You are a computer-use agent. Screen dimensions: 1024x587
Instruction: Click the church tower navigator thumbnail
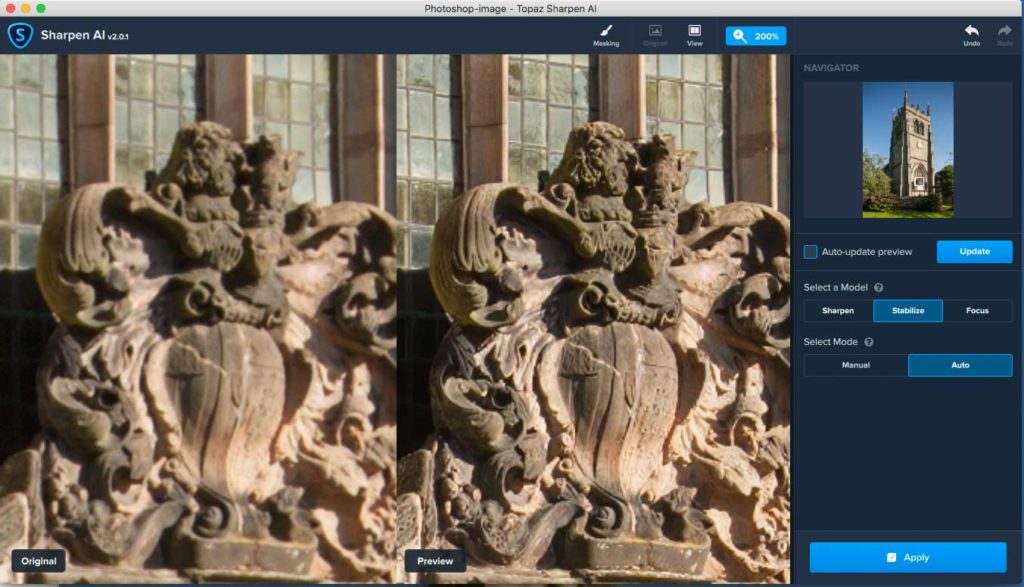[908, 150]
